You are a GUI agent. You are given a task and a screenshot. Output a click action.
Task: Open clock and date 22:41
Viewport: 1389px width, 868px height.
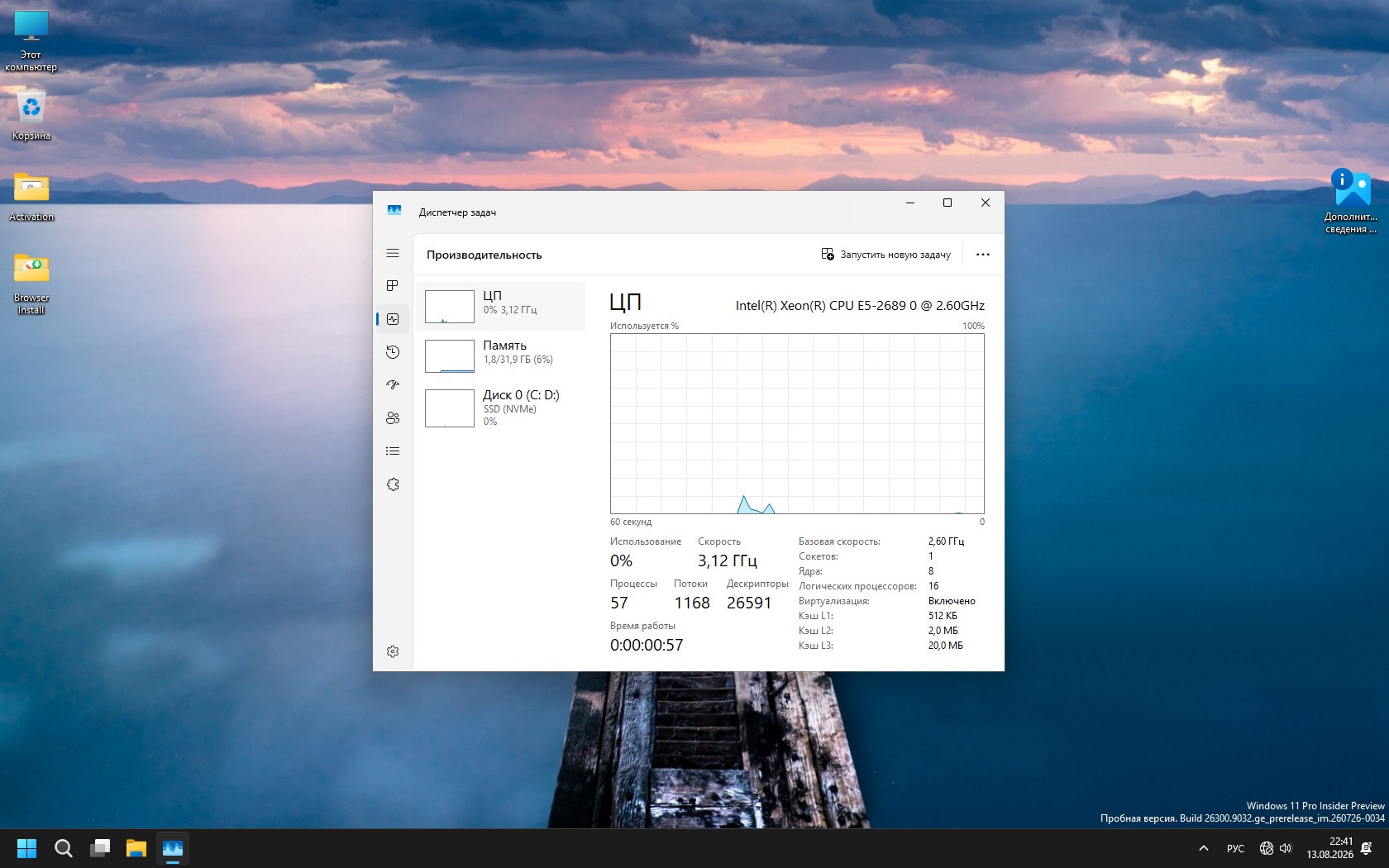click(x=1330, y=848)
